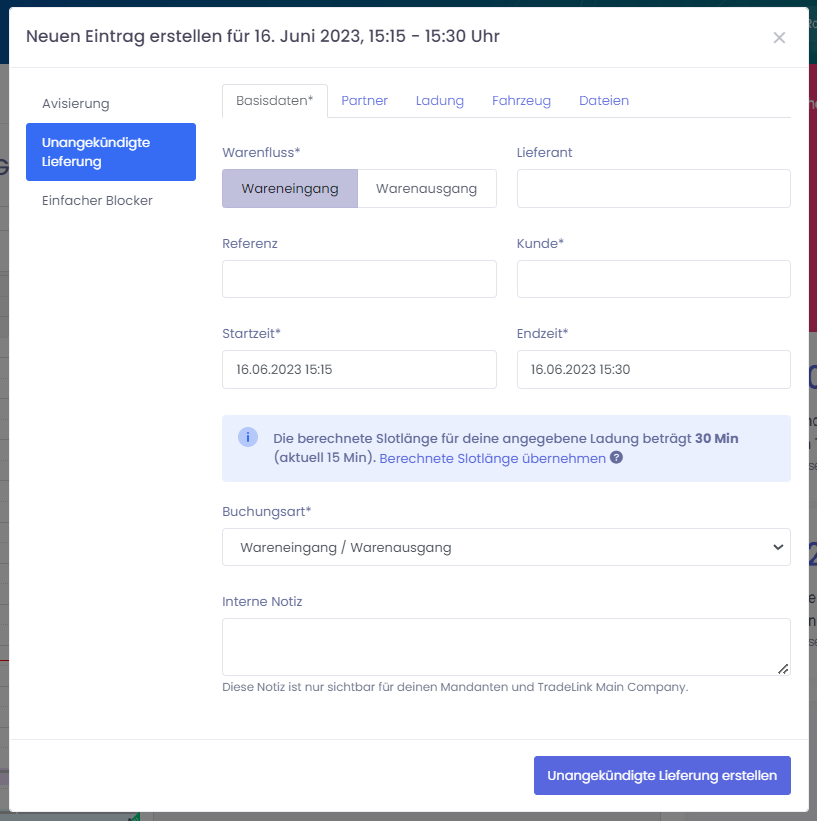817x821 pixels.
Task: Click Berechnete Slotlänge übernehmen link
Action: click(492, 458)
